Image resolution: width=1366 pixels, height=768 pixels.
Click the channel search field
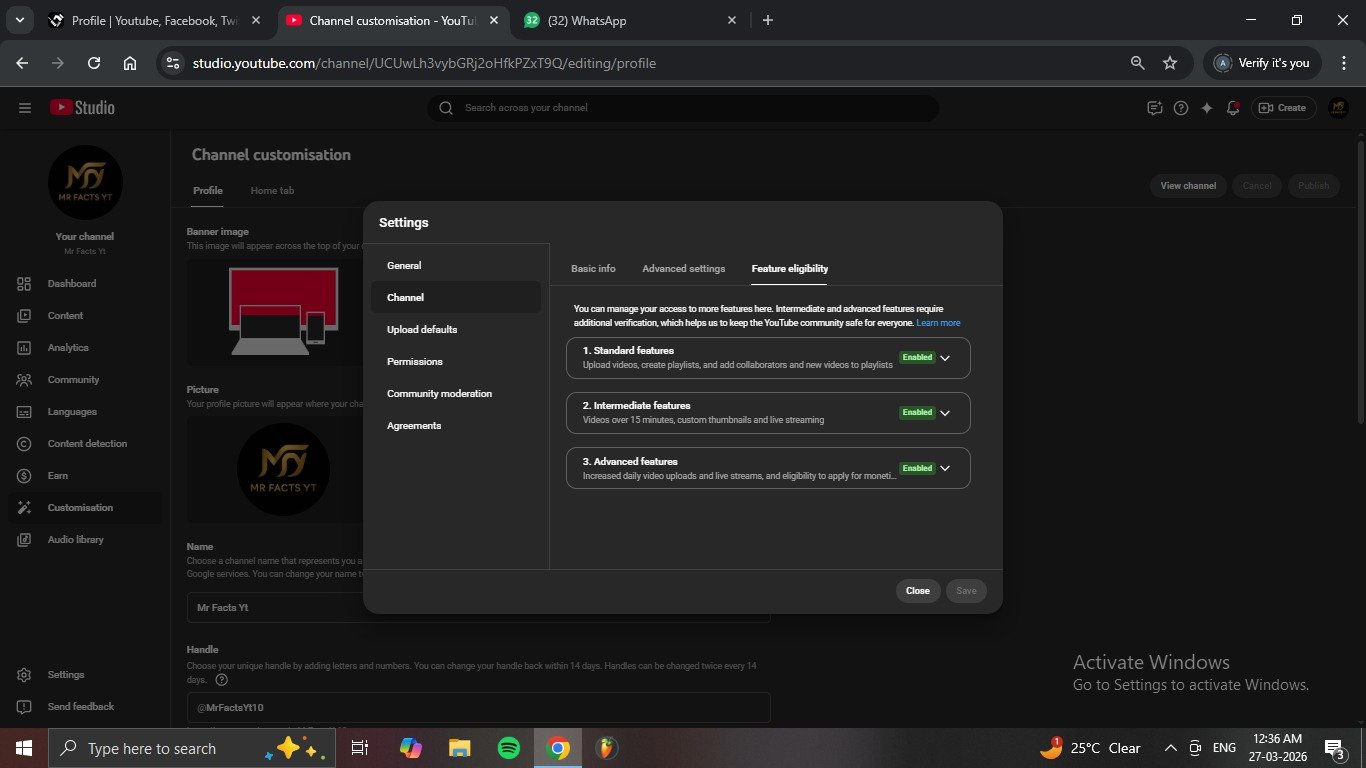coord(690,108)
